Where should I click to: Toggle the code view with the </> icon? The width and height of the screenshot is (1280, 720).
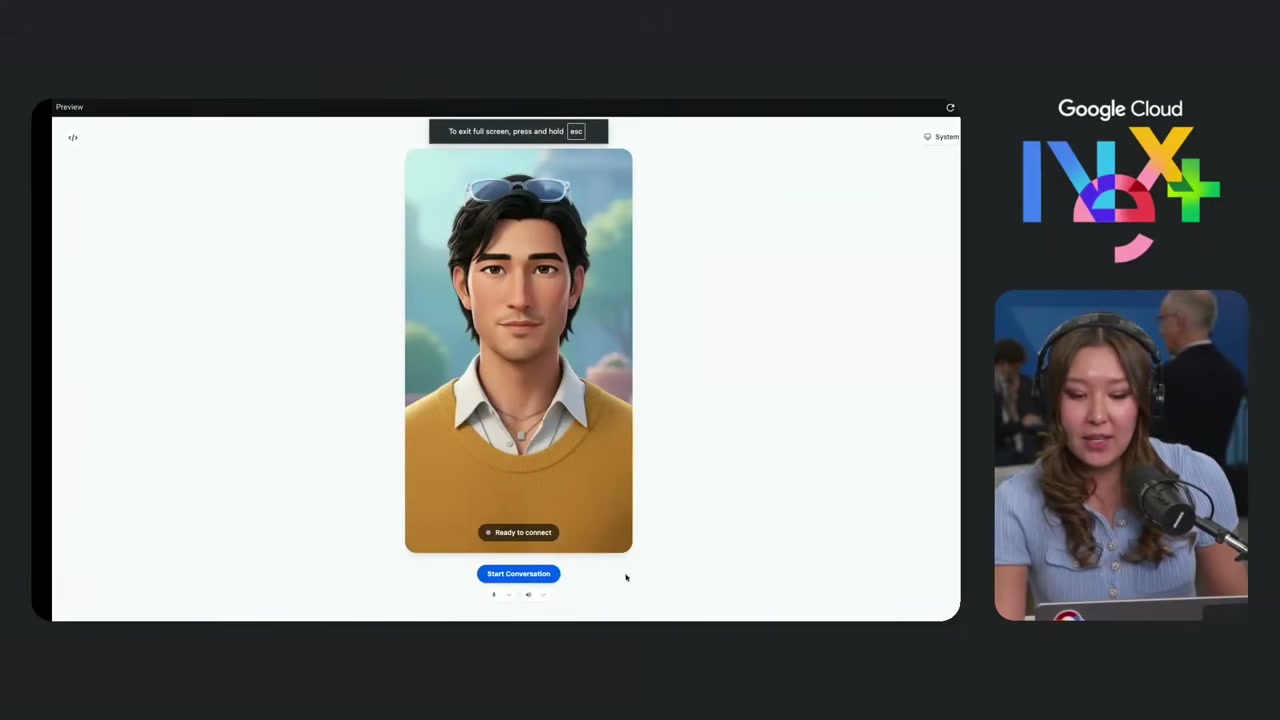72,137
